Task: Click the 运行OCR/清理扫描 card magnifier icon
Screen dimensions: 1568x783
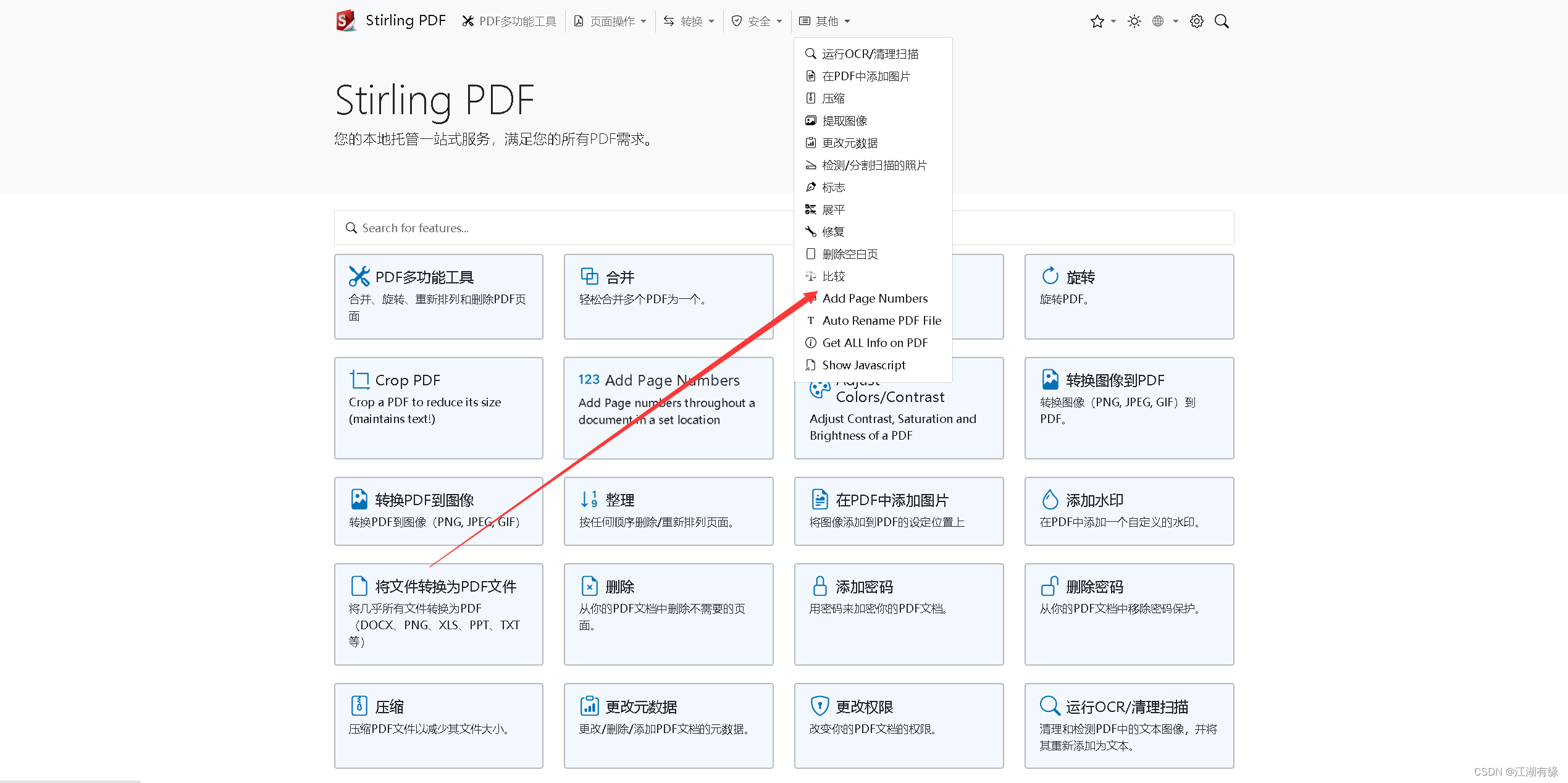Action: pyautogui.click(x=1050, y=705)
